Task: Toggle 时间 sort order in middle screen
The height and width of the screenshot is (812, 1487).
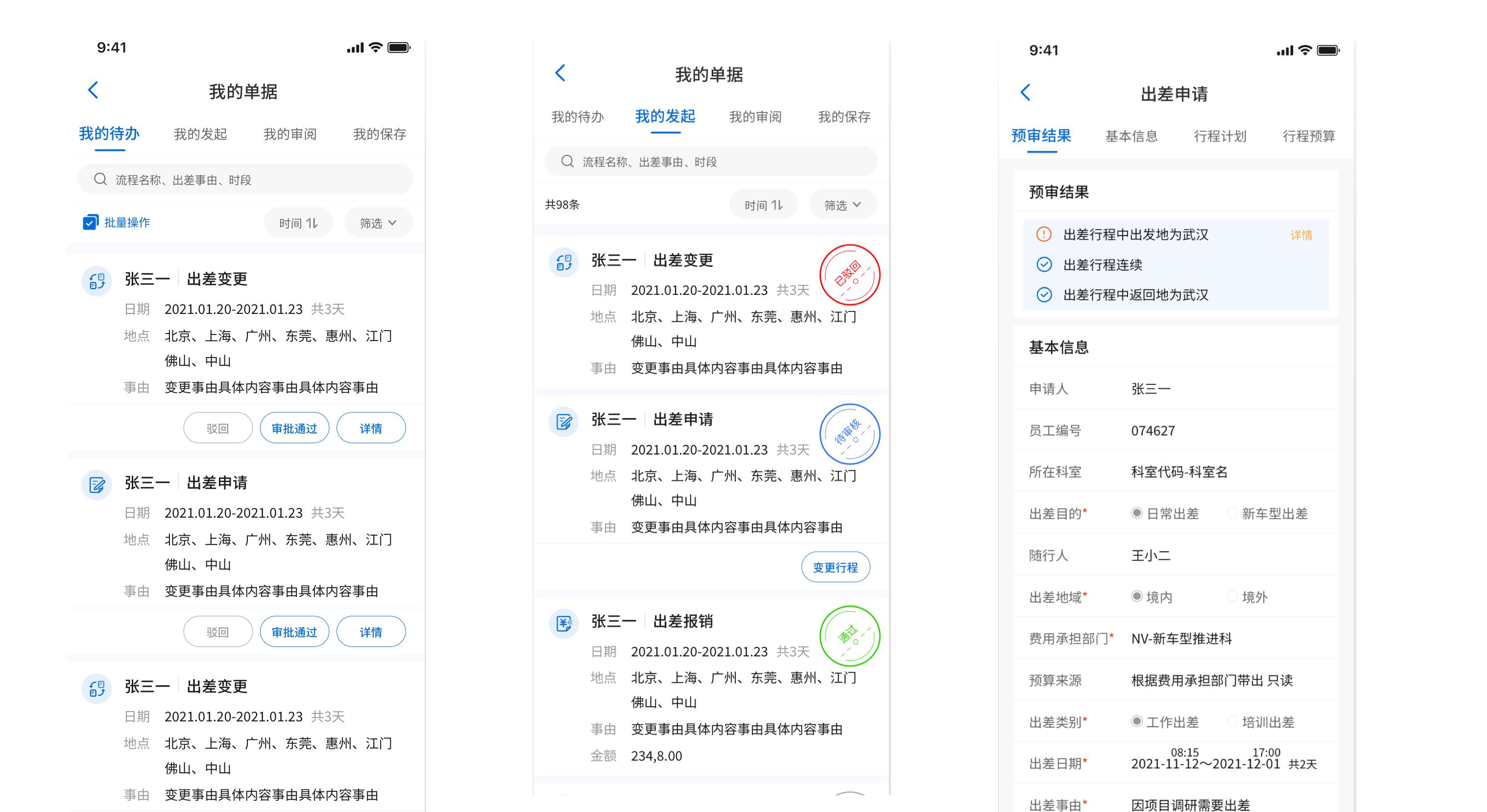Action: (x=763, y=205)
